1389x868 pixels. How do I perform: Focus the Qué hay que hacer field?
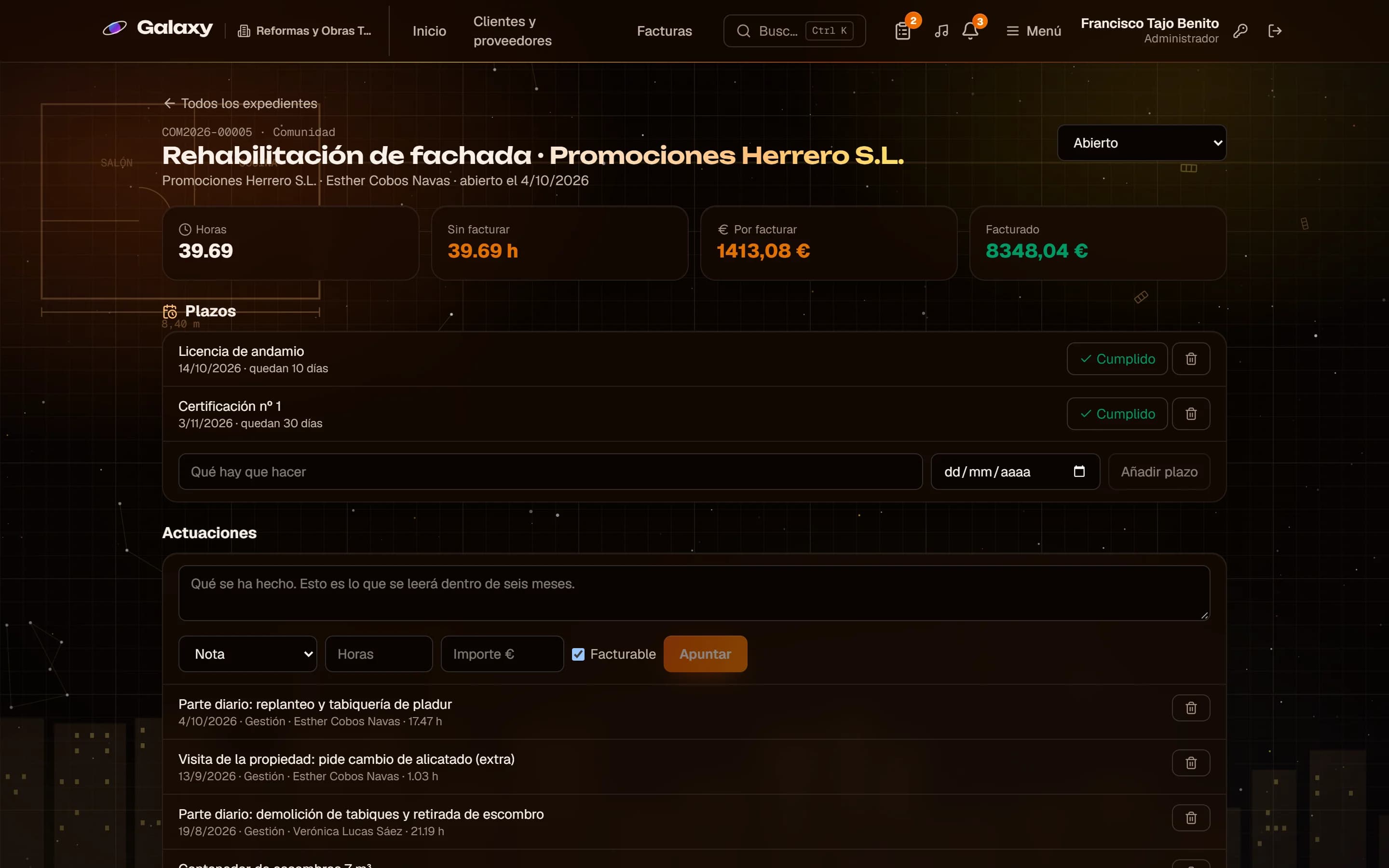550,471
